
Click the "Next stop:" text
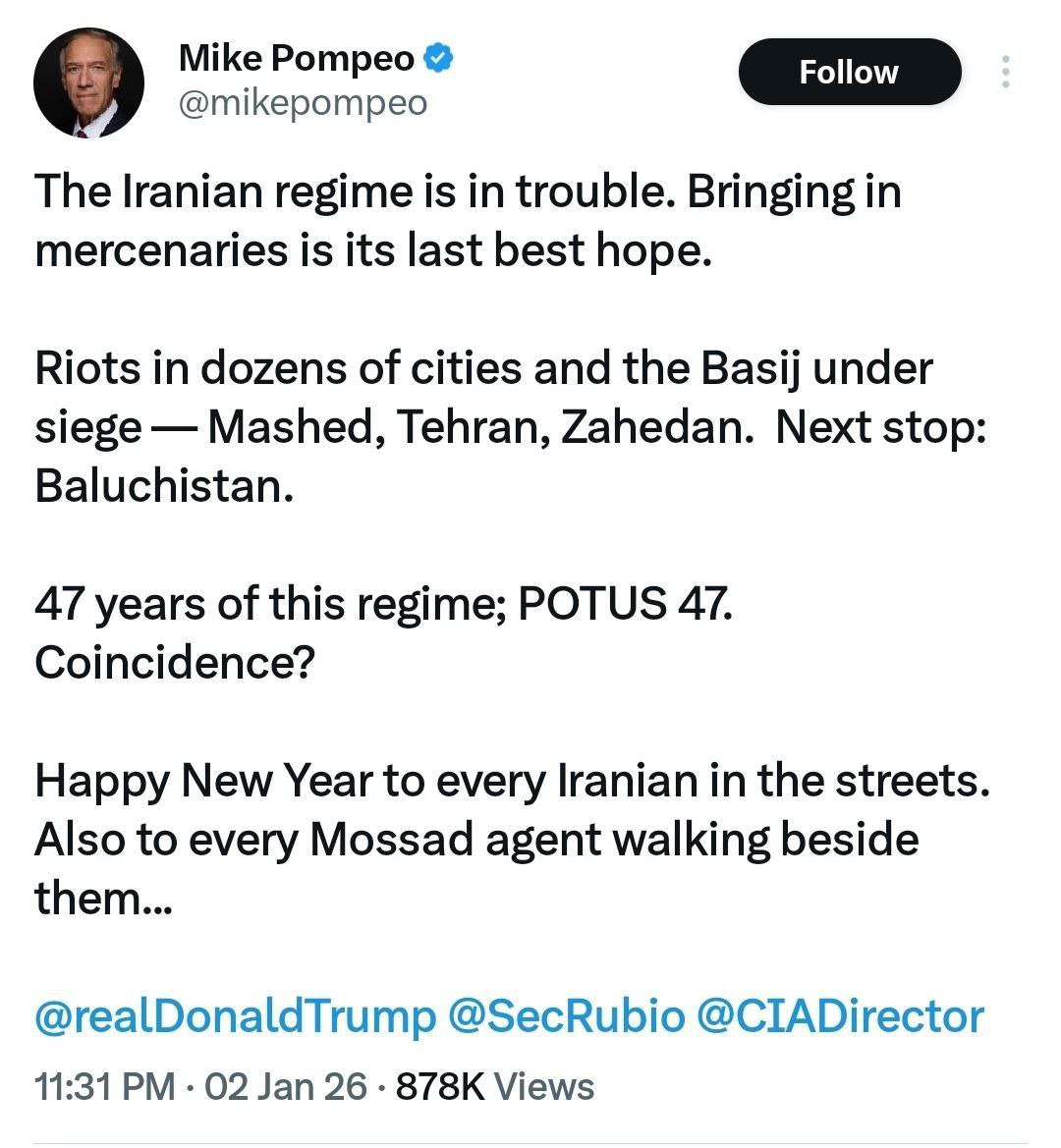(880, 427)
